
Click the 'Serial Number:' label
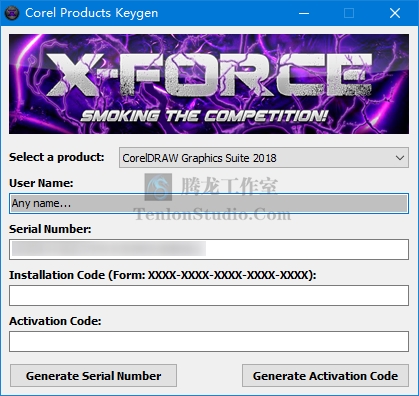tap(50, 229)
